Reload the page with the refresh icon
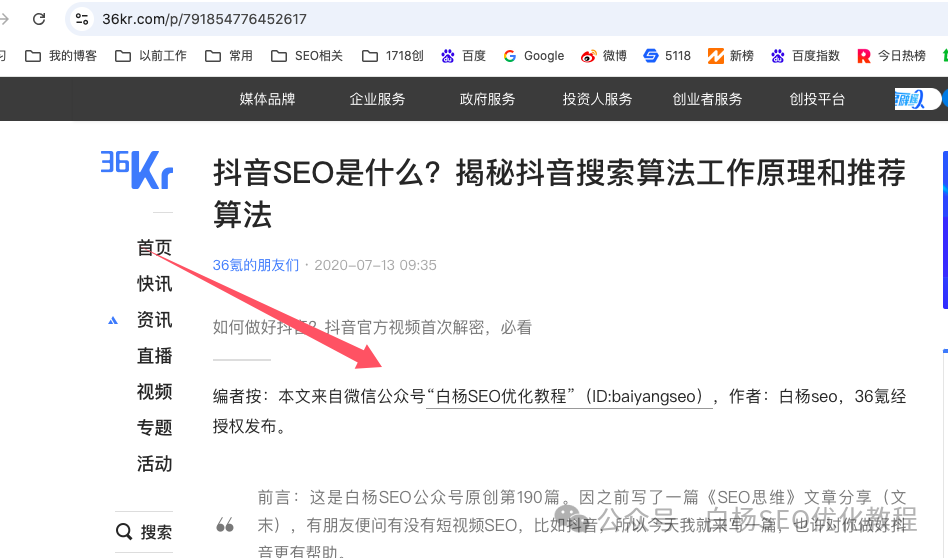The width and height of the screenshot is (948, 558). [39, 19]
